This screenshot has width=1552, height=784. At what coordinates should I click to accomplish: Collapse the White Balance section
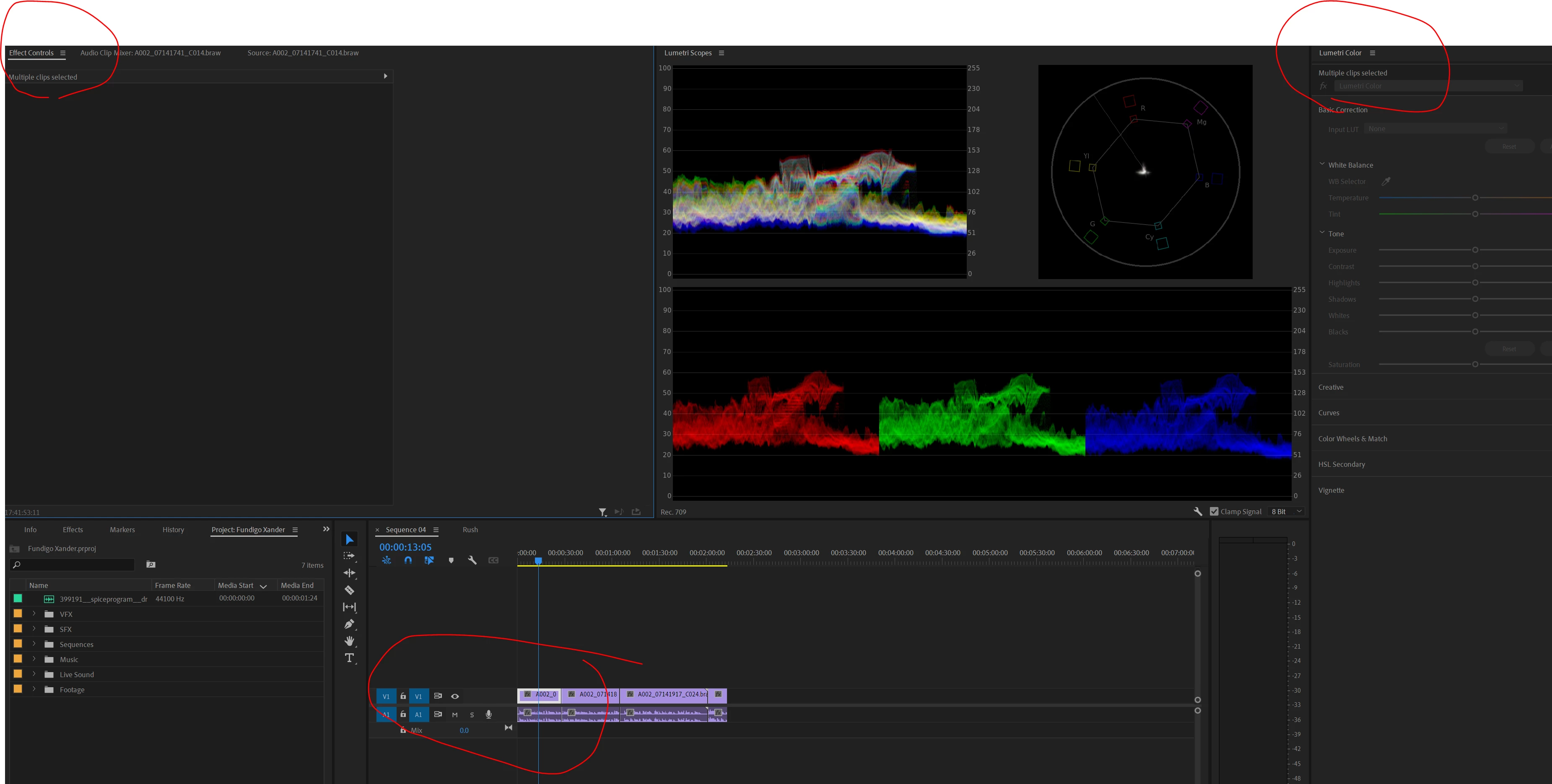pos(1322,164)
